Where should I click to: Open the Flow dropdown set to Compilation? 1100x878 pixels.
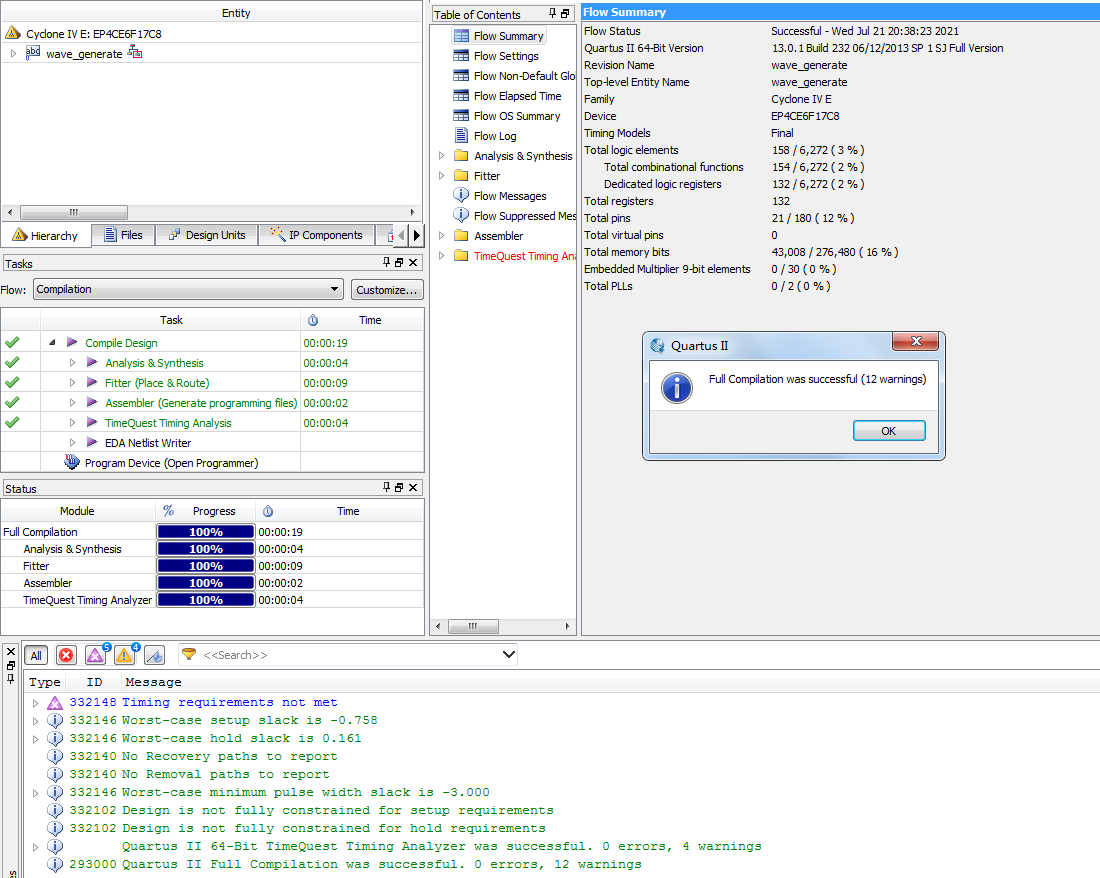point(188,290)
